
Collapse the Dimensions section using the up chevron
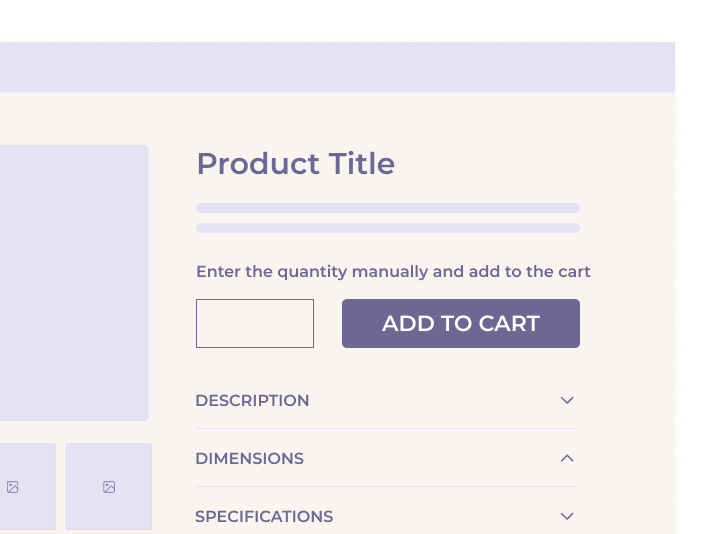[x=567, y=458]
